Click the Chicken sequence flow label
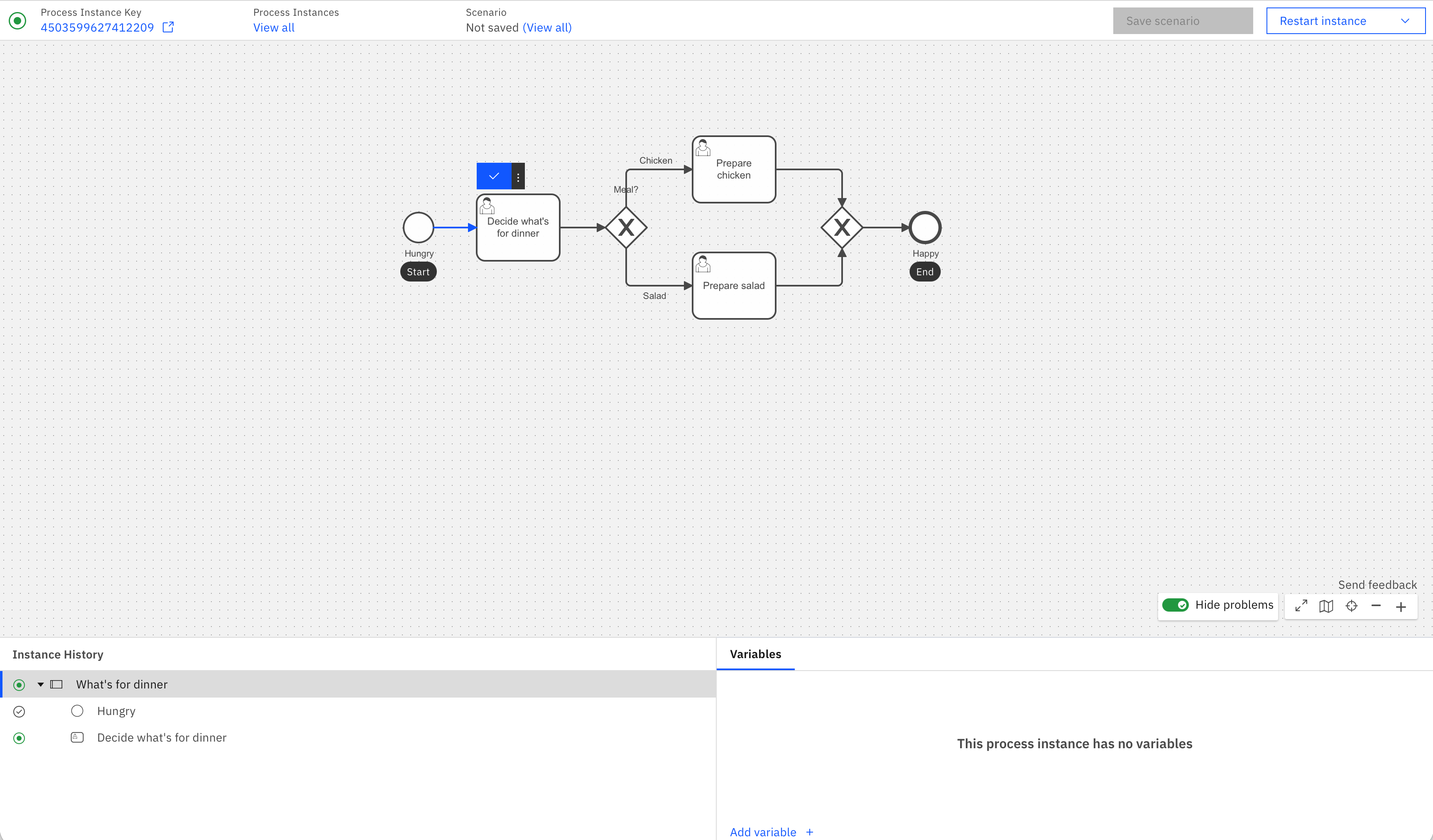Viewport: 1433px width, 840px height. pyautogui.click(x=656, y=160)
